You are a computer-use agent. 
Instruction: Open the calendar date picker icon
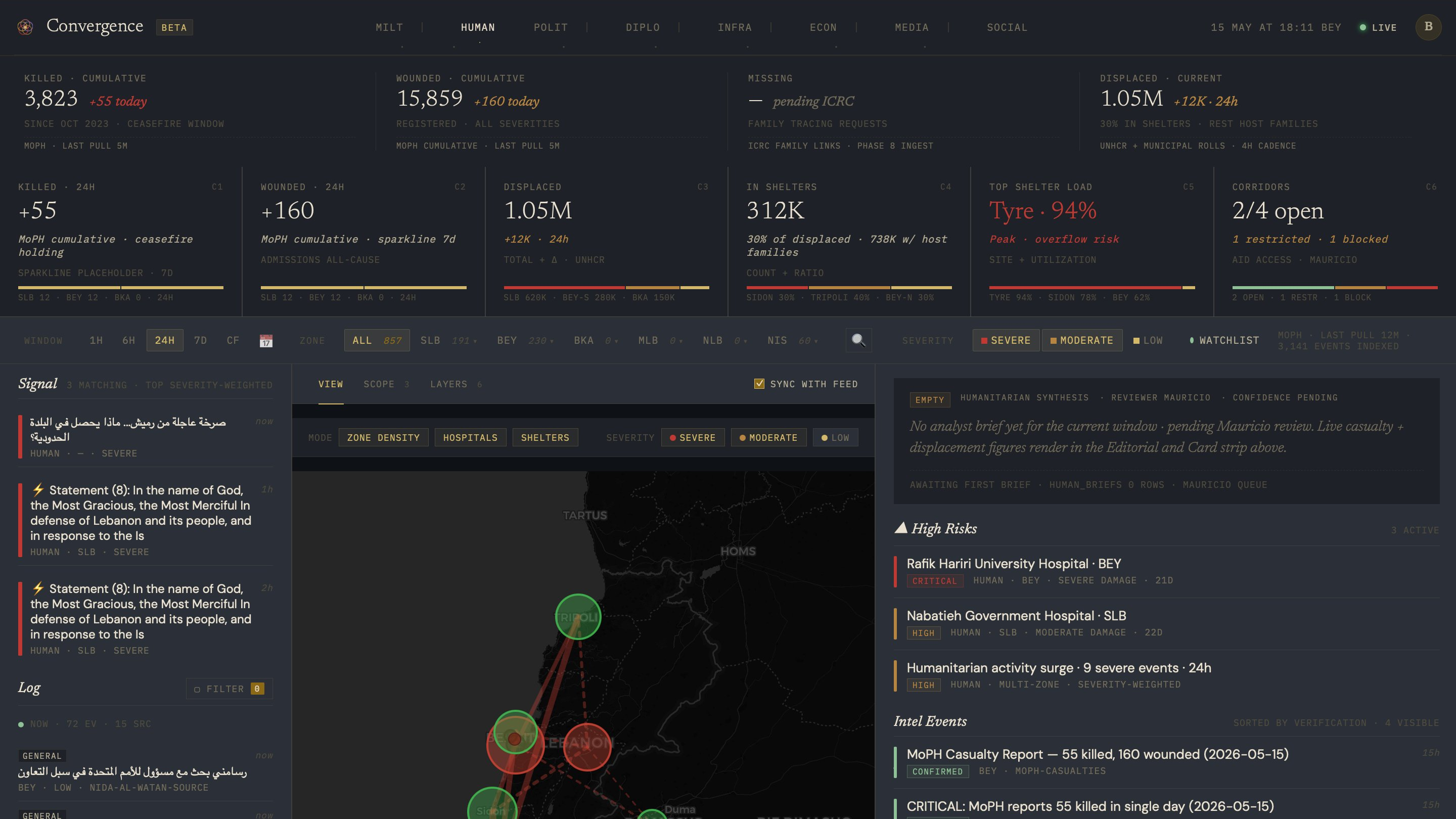(x=266, y=340)
